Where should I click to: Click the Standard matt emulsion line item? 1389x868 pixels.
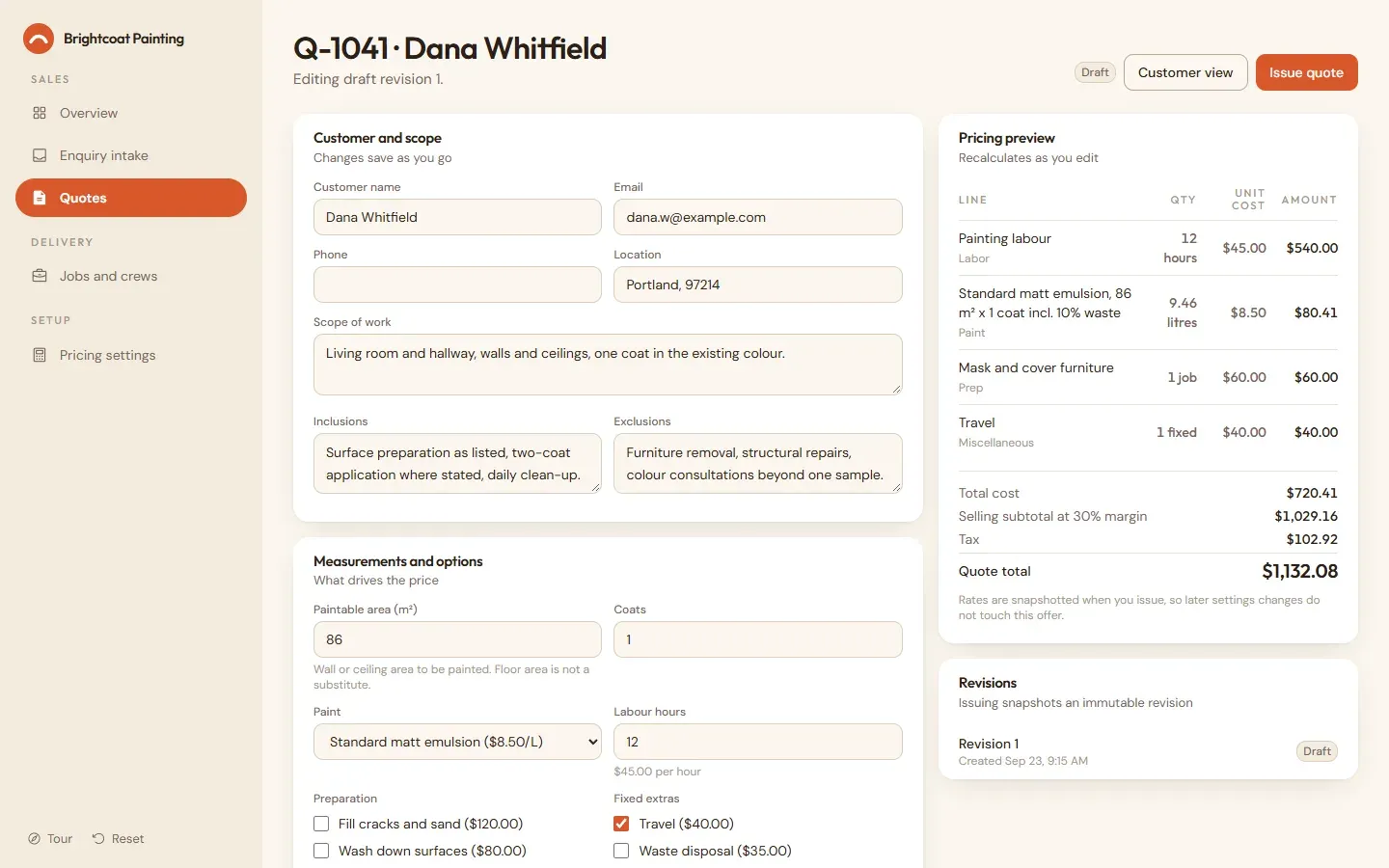(1148, 312)
